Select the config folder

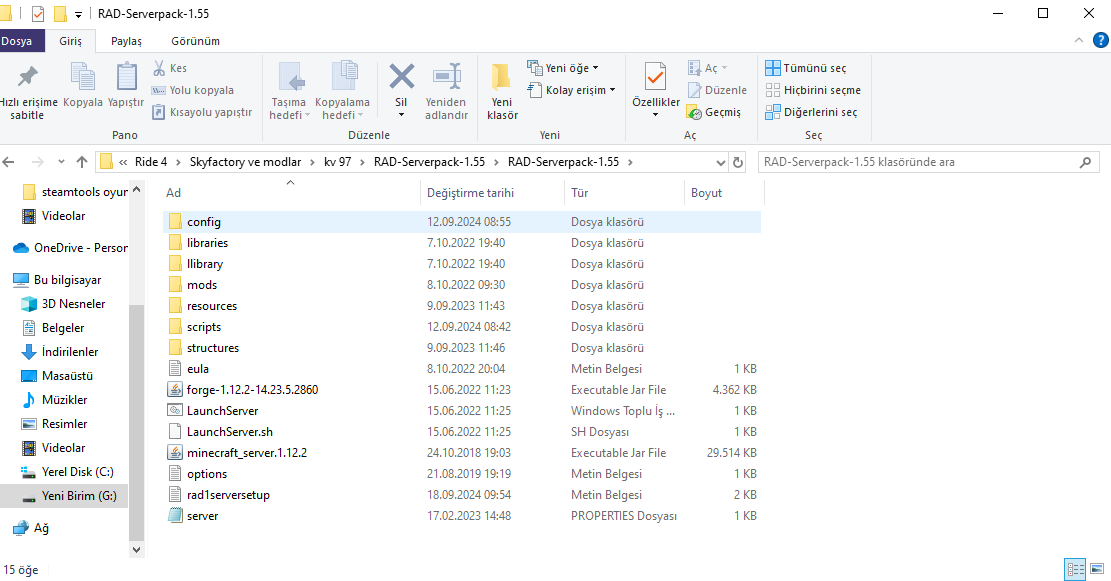pyautogui.click(x=462, y=222)
